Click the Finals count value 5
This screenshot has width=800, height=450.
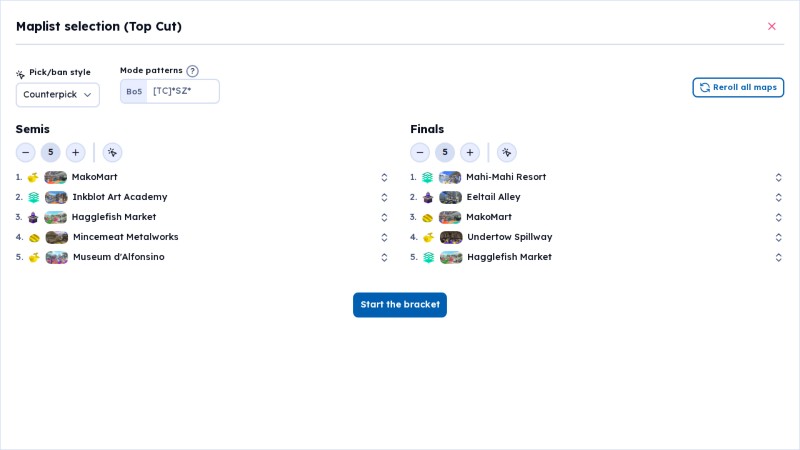click(445, 152)
